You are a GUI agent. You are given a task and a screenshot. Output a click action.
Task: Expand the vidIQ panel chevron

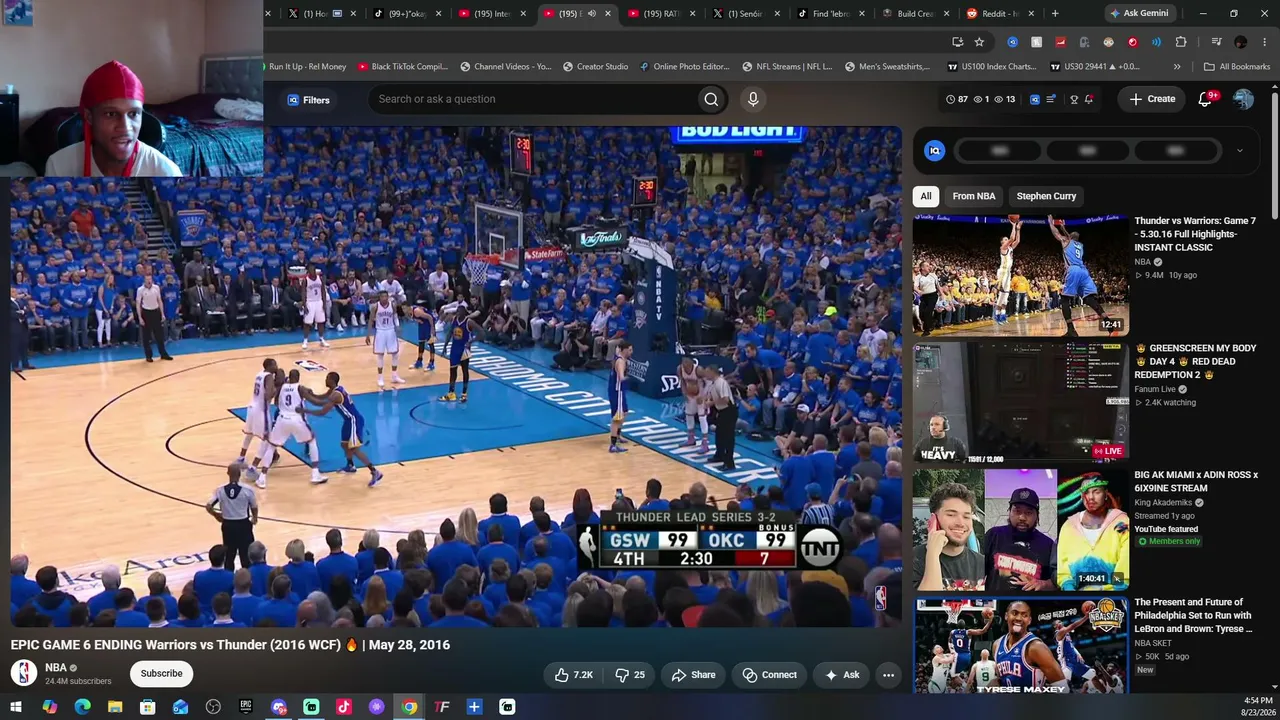click(1239, 151)
